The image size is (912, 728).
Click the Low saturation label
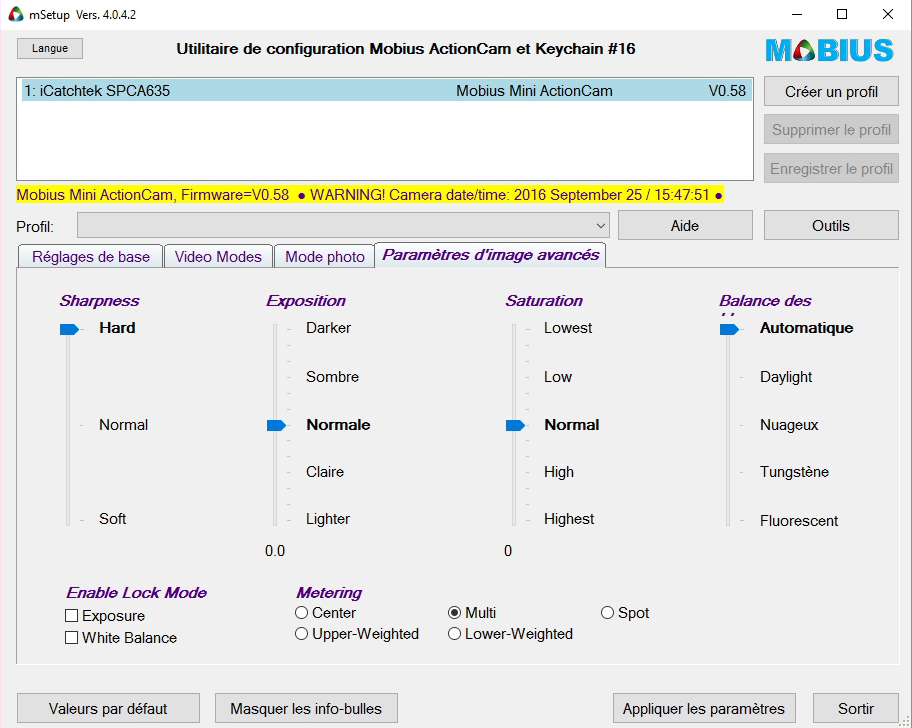click(558, 377)
